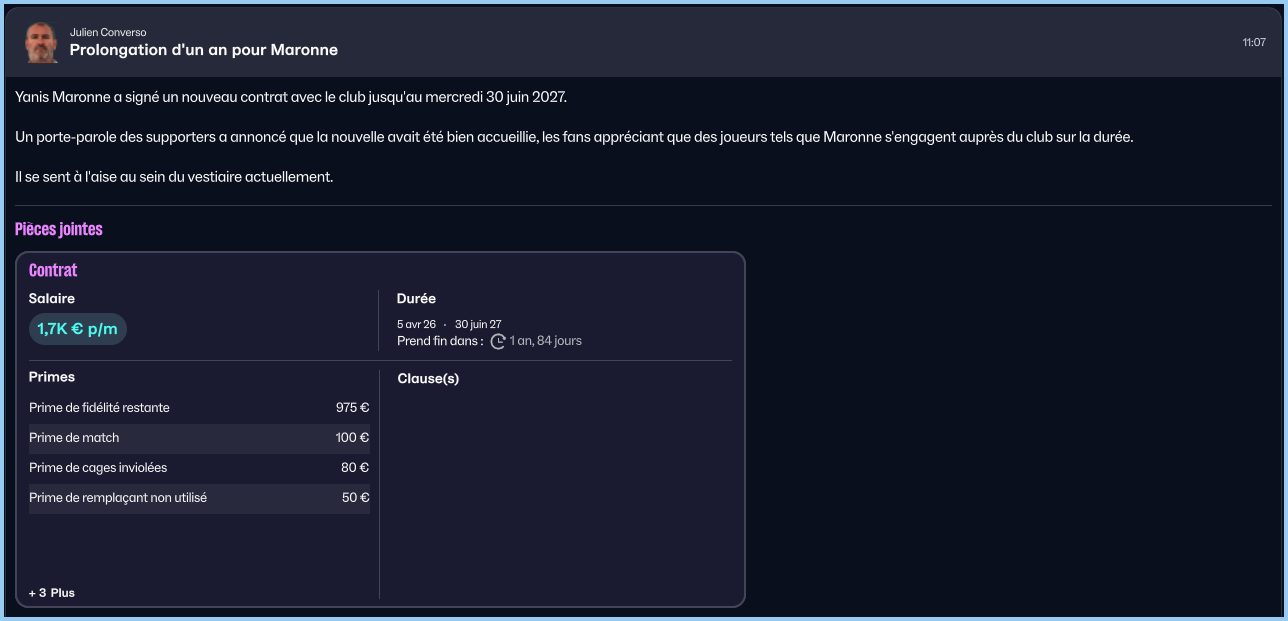The height and width of the screenshot is (621, 1288).
Task: Select the Prime de remplaçant non utilisé row
Action: tap(199, 498)
